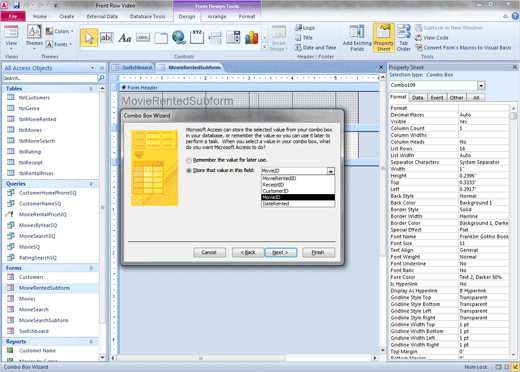Insert Date and Time
The image size is (520, 372).
(315, 48)
